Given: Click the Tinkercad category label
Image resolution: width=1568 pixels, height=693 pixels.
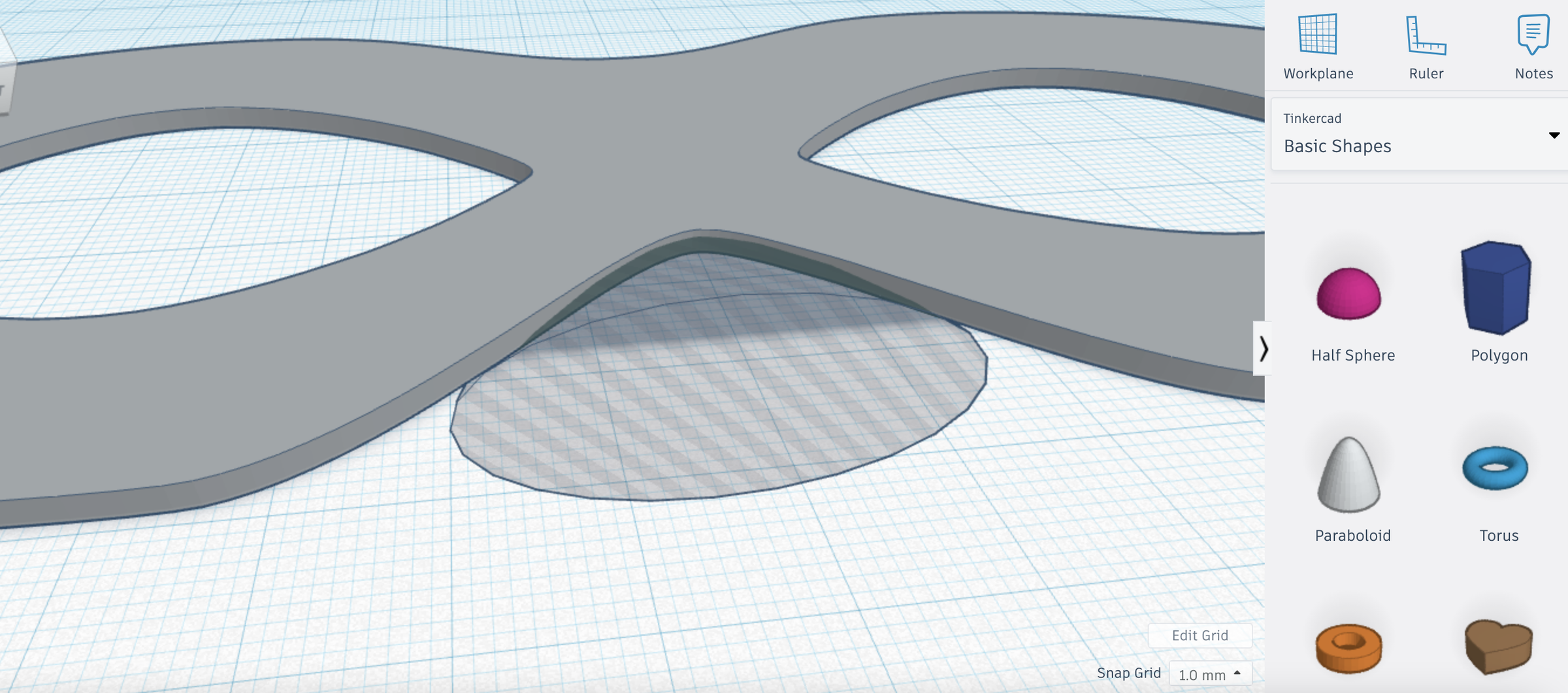Looking at the screenshot, I should (1312, 118).
